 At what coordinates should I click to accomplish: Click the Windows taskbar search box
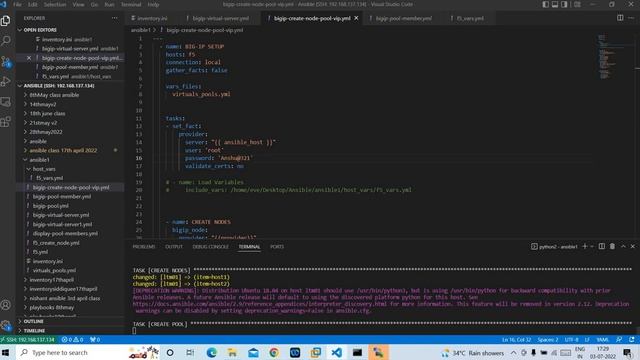pyautogui.click(x=88, y=352)
